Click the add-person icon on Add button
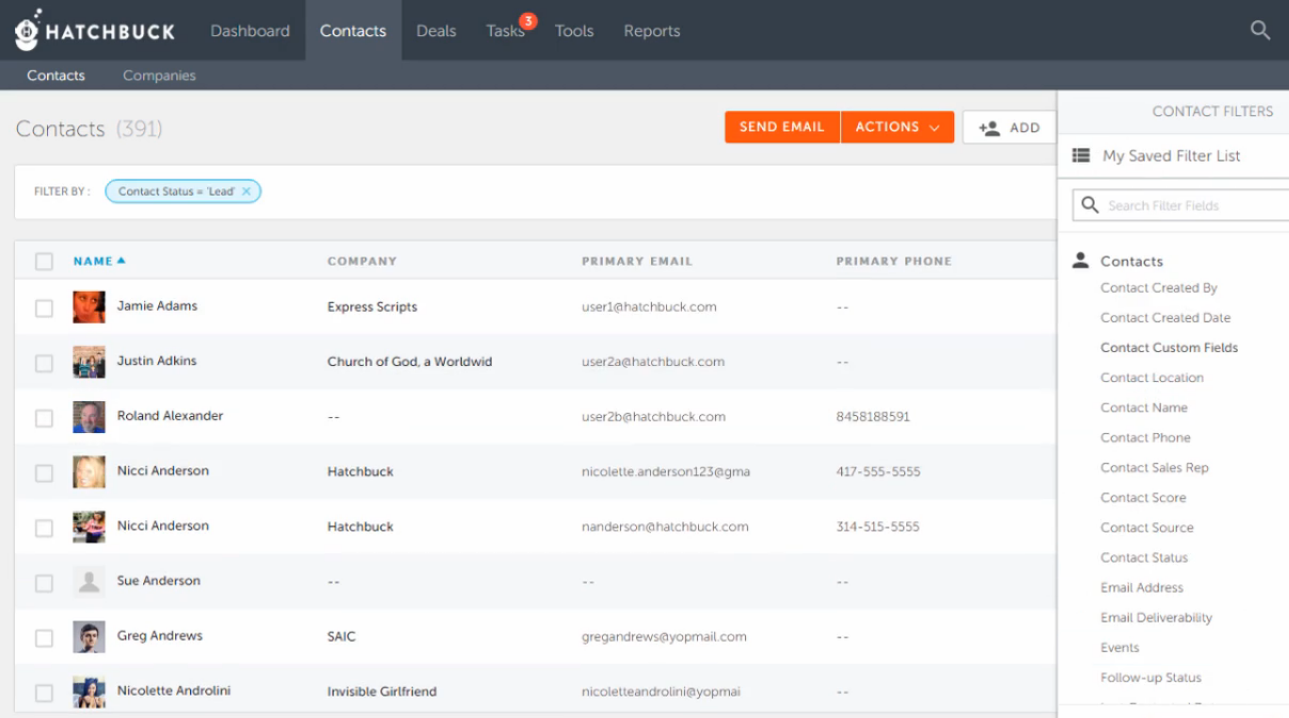 pos(989,128)
